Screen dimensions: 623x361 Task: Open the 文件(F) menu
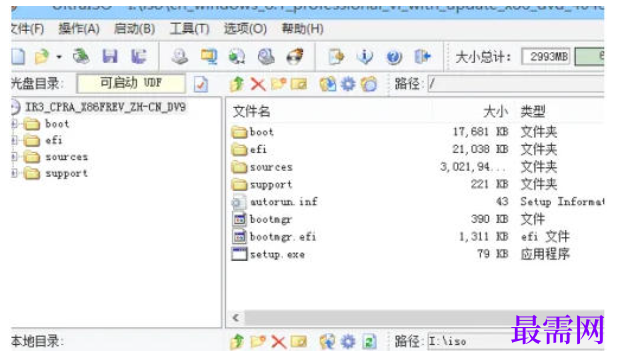pyautogui.click(x=27, y=29)
